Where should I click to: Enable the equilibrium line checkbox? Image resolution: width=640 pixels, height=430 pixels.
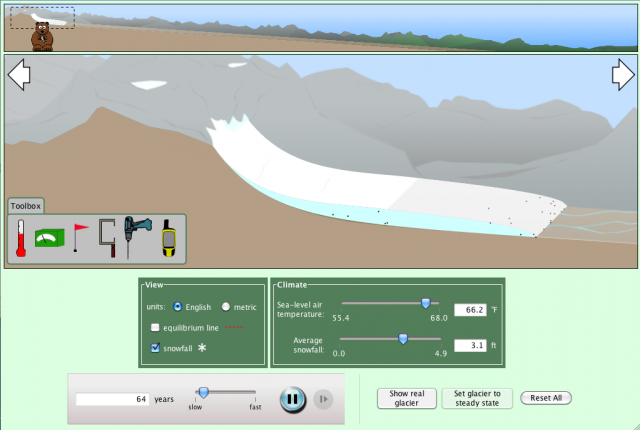(155, 327)
